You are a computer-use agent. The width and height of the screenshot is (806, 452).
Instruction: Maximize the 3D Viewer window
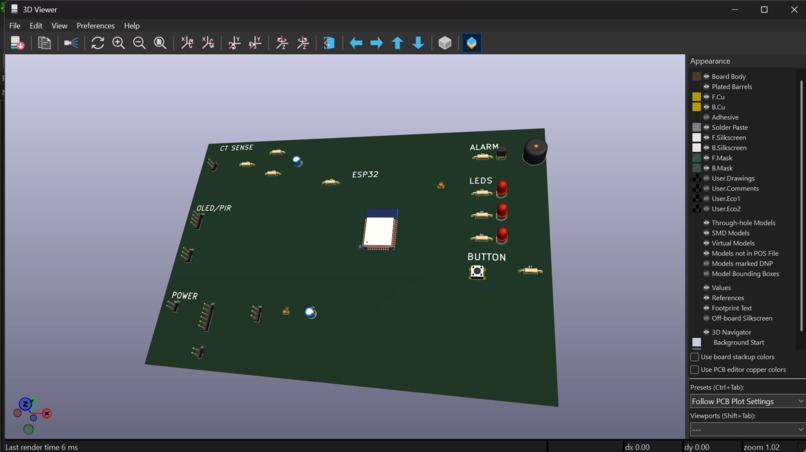click(x=764, y=9)
